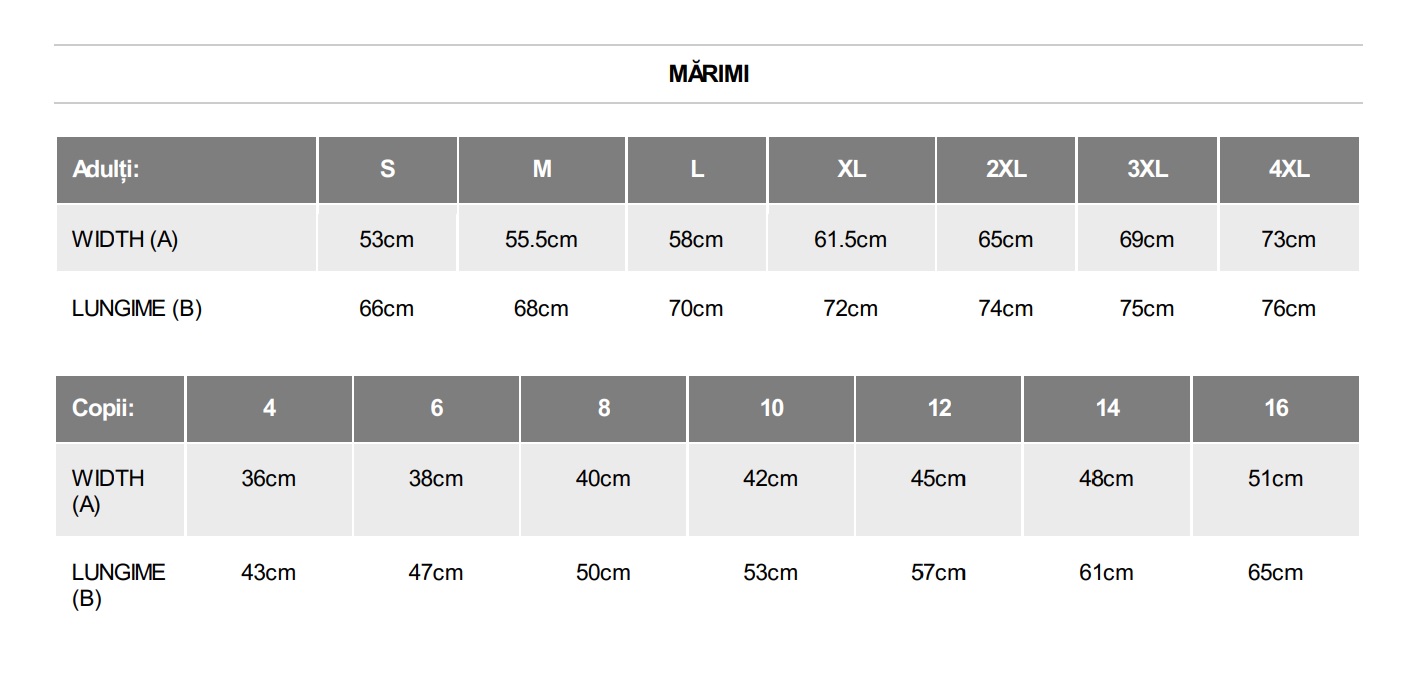Select the 47cm length value for size 6
This screenshot has height=688, width=1406.
pyautogui.click(x=436, y=573)
